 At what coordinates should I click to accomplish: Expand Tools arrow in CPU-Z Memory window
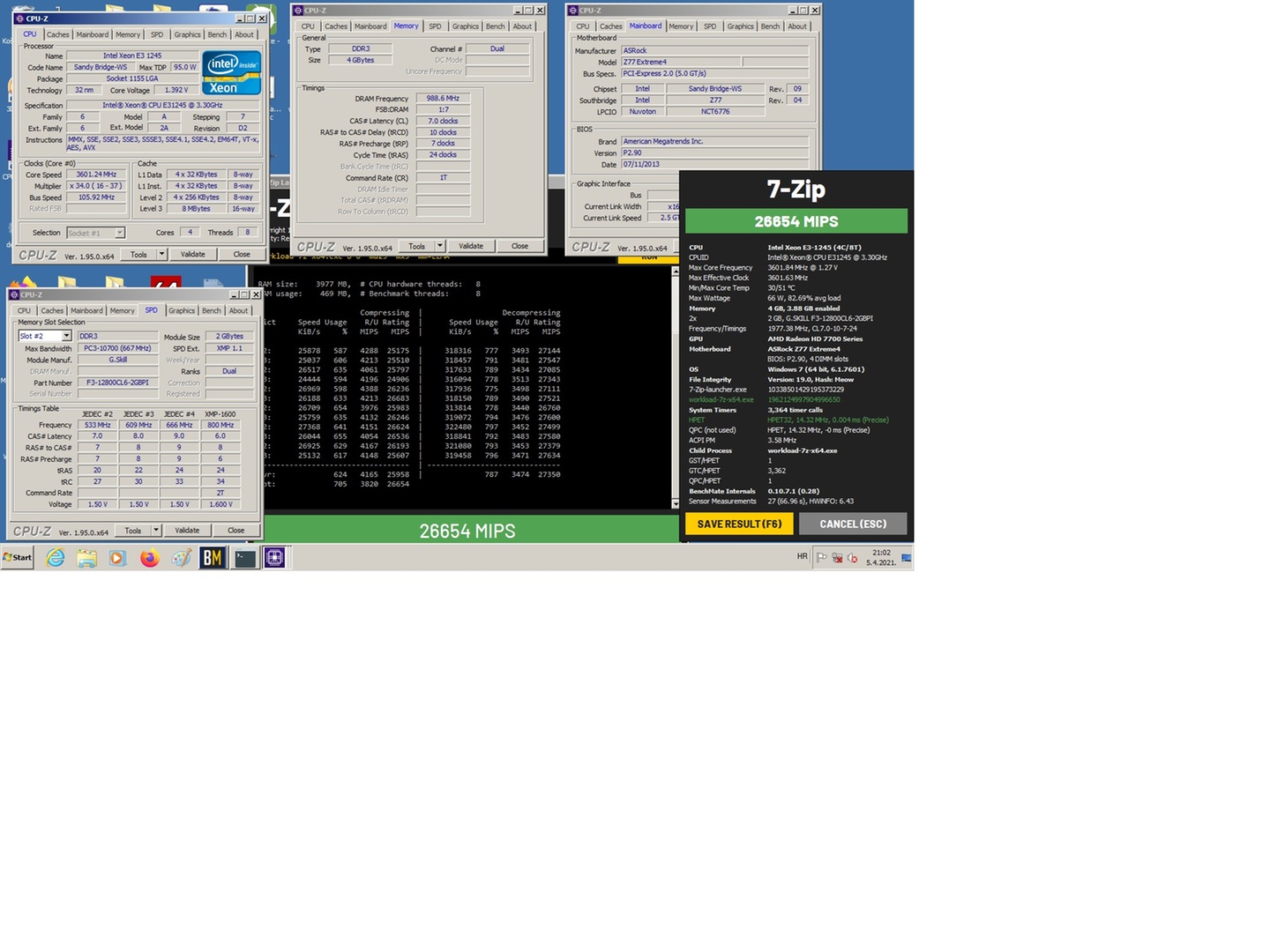[439, 246]
